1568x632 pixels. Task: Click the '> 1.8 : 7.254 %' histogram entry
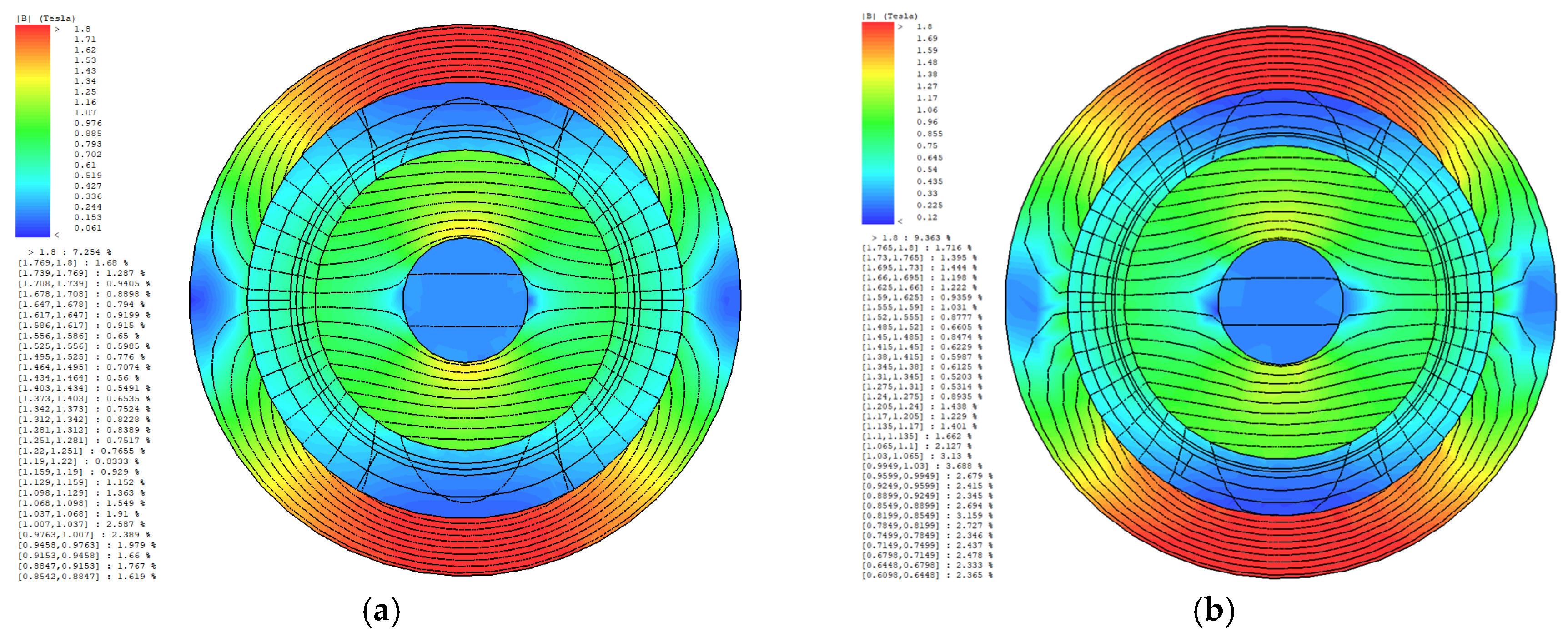pyautogui.click(x=70, y=252)
